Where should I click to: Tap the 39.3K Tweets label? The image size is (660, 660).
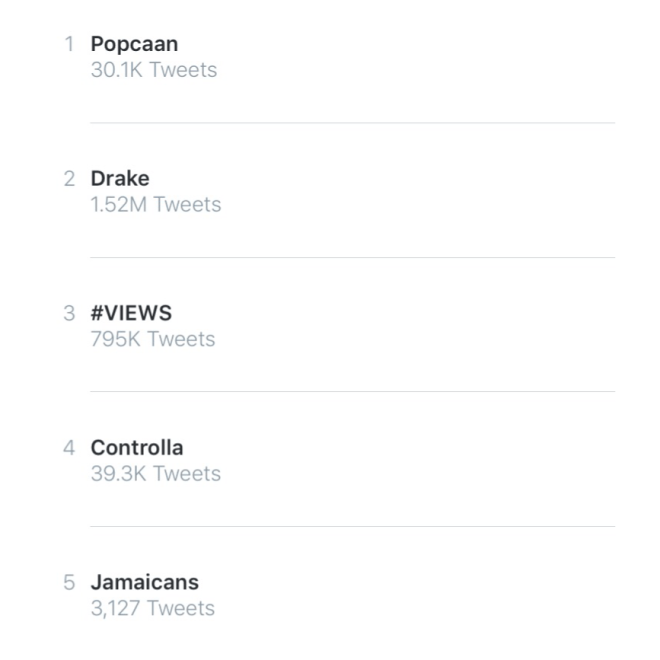[155, 473]
